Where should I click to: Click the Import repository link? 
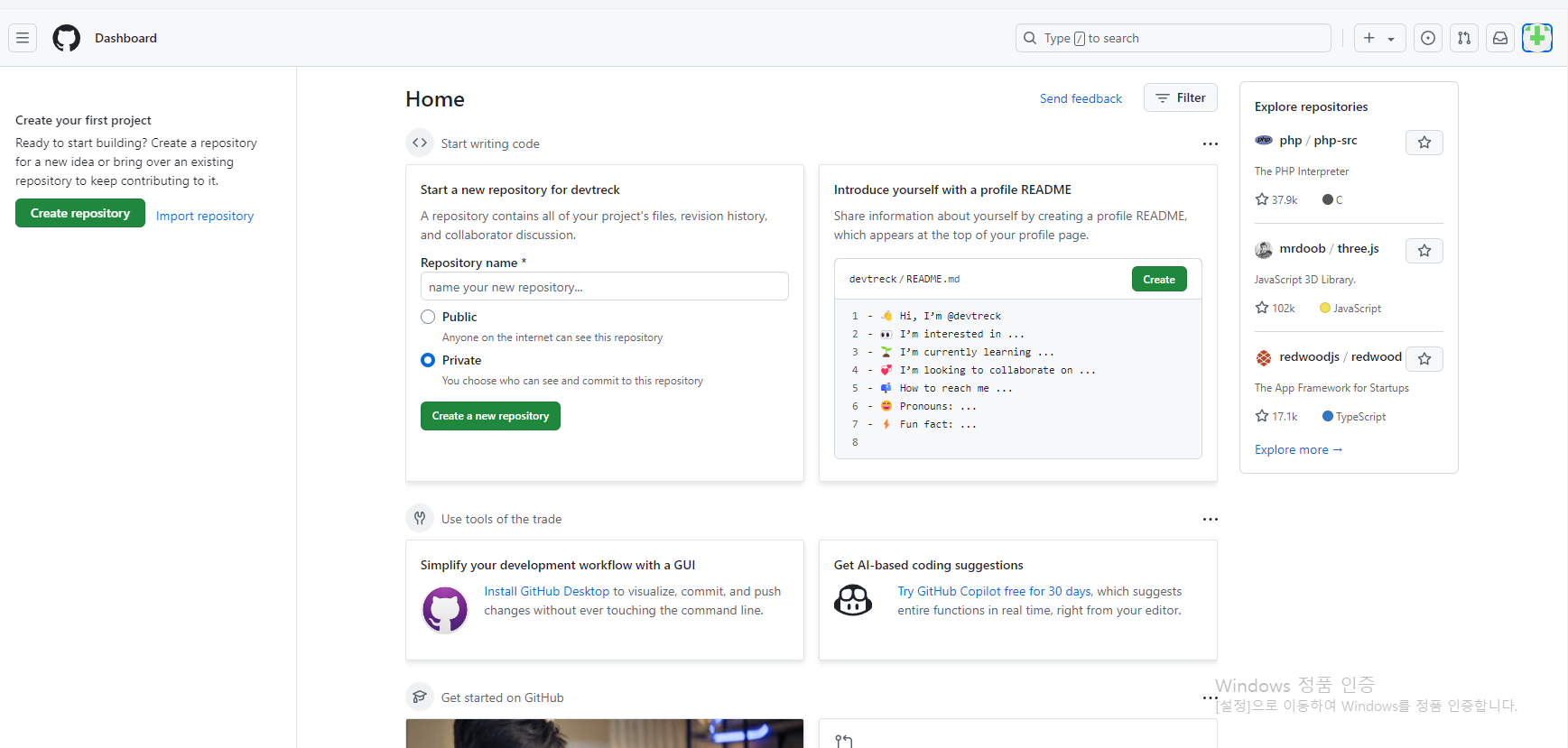pyautogui.click(x=205, y=216)
